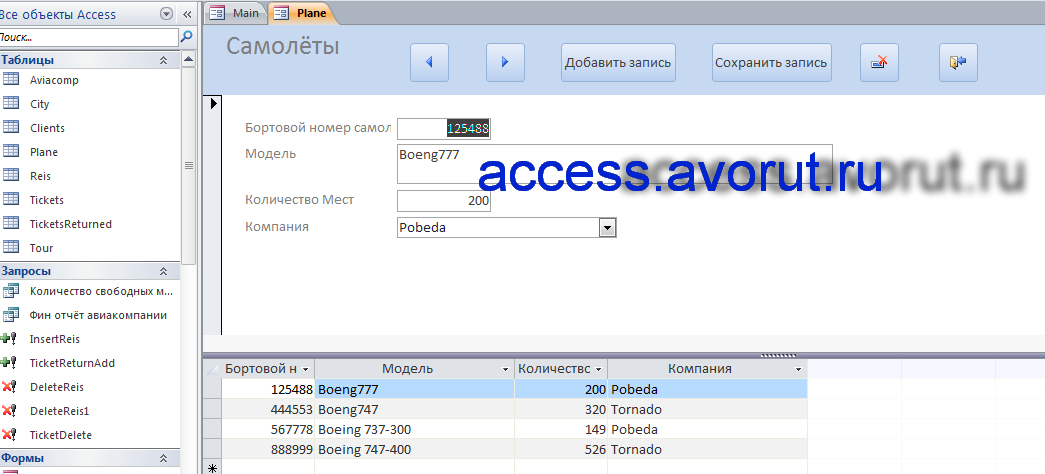Select cell Boeing 737-300
This screenshot has height=474, width=1045.
pos(415,429)
